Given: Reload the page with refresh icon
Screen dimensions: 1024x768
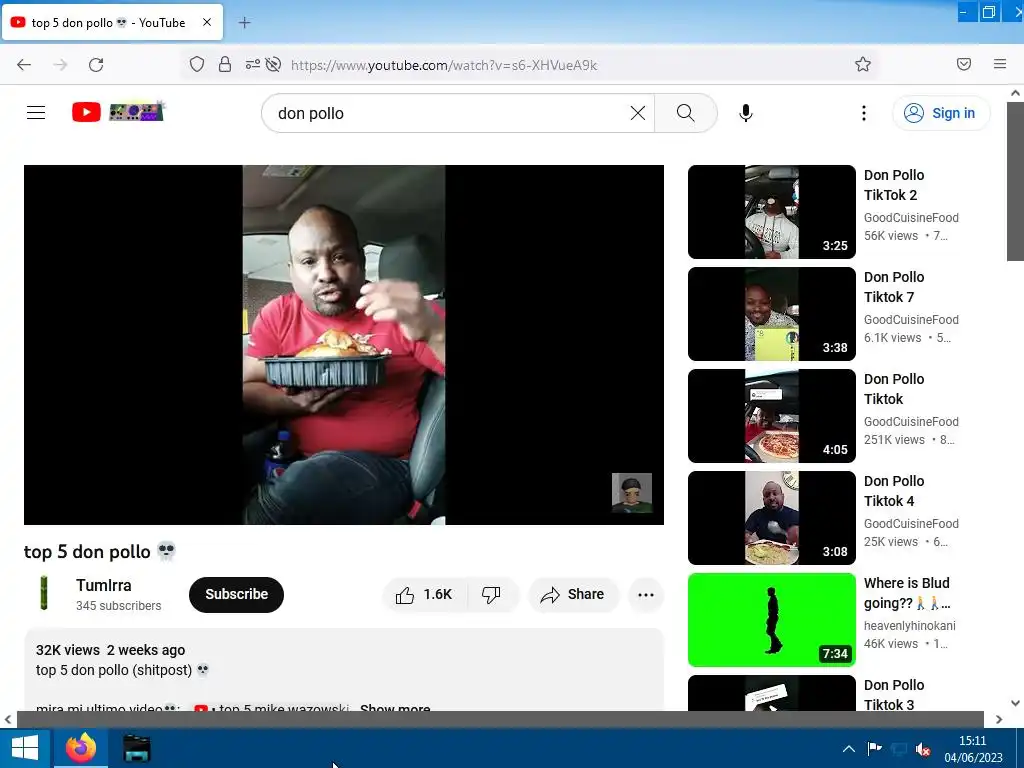Looking at the screenshot, I should pos(96,65).
